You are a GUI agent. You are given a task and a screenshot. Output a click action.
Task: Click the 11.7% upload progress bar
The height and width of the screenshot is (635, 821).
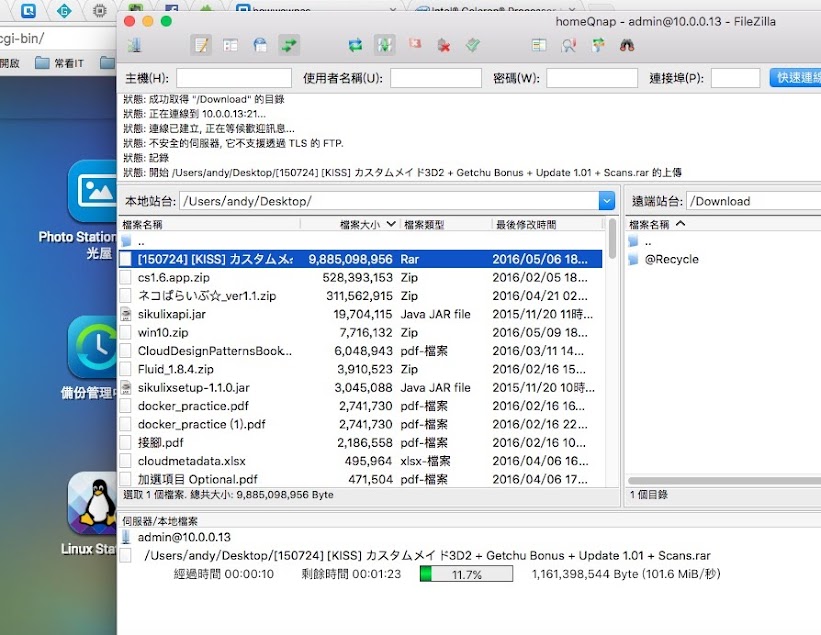(466, 574)
